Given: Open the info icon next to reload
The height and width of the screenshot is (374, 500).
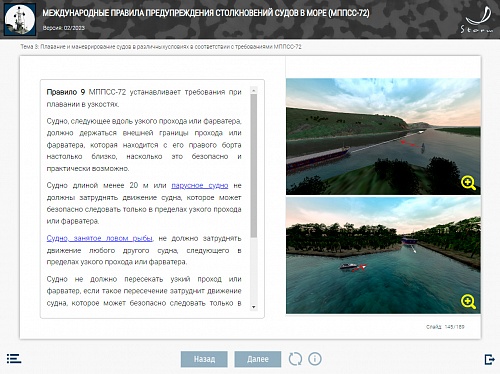Looking at the screenshot, I should [x=315, y=359].
